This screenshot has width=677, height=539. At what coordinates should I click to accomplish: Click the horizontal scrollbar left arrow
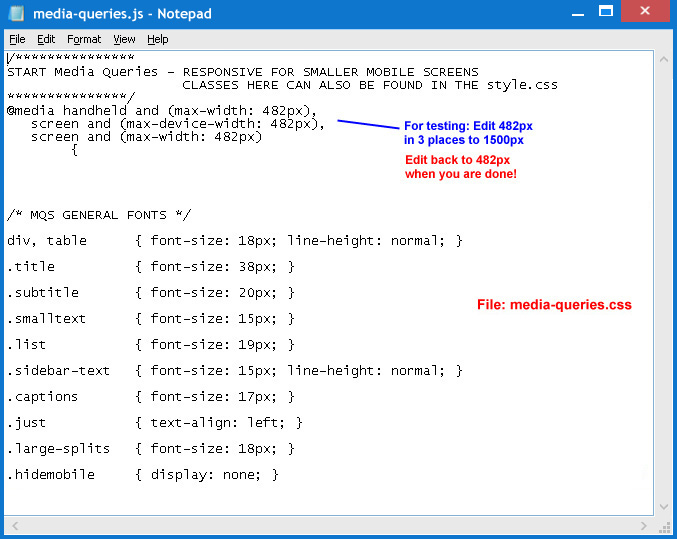coord(15,526)
